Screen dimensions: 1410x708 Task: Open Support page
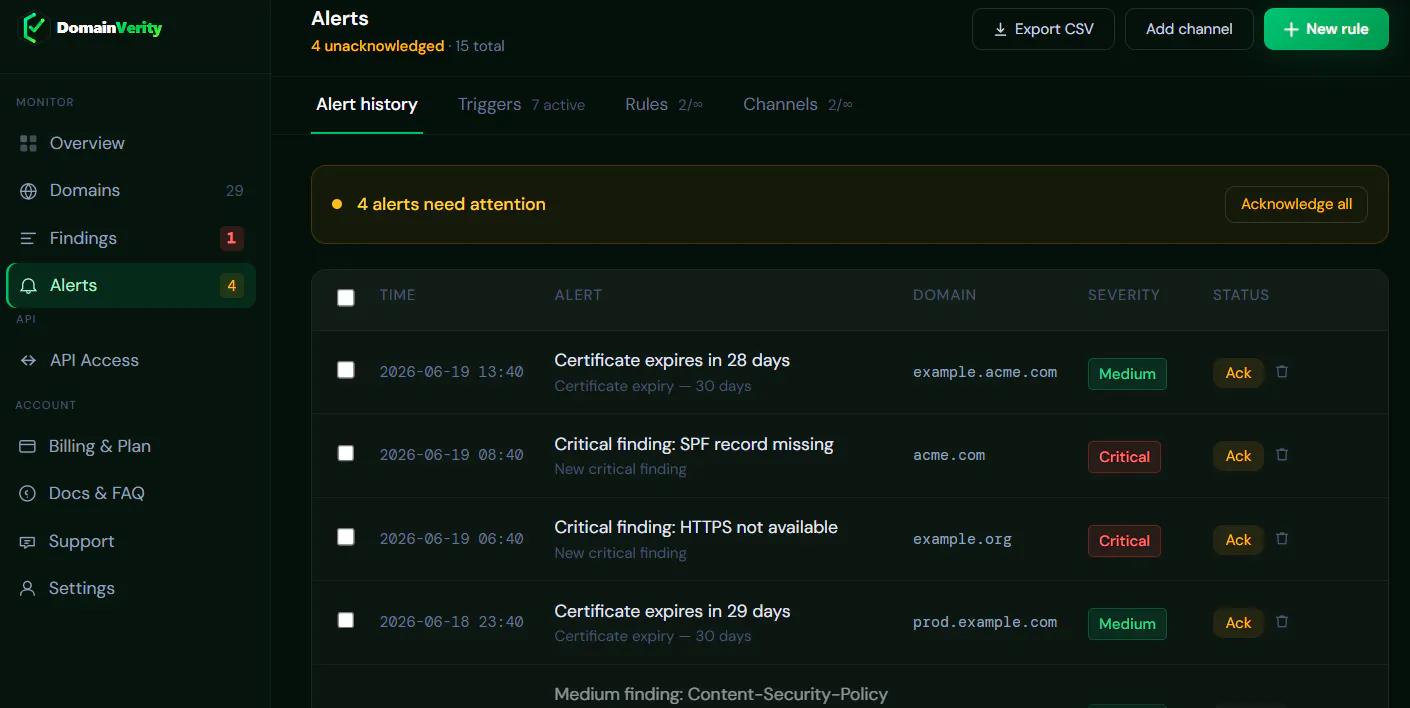[131, 542]
